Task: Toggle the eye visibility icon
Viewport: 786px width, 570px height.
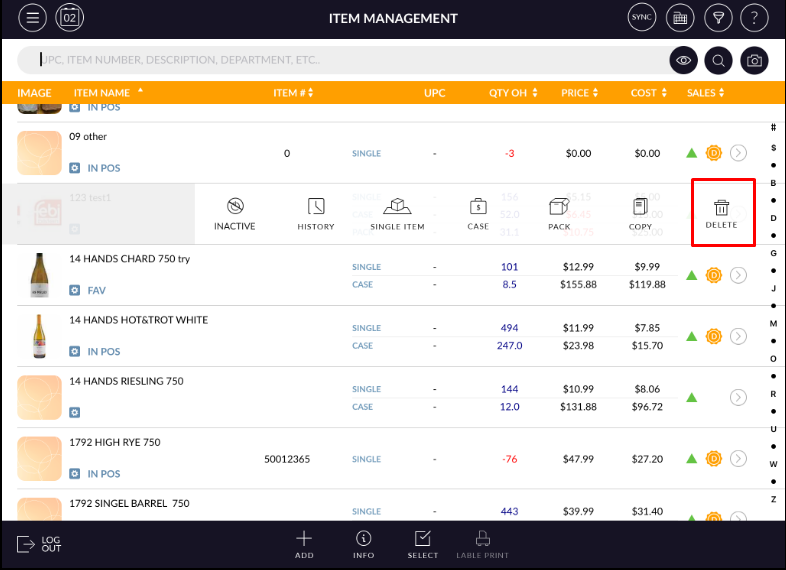Action: point(684,61)
